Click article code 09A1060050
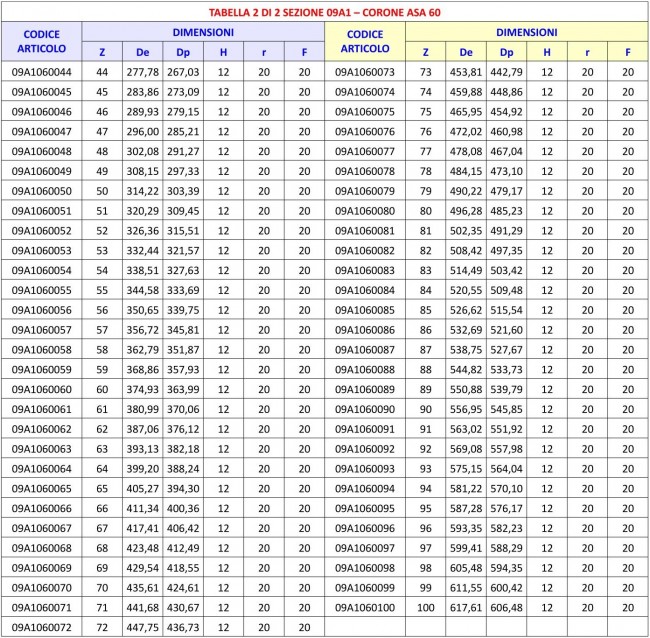The width and height of the screenshot is (650, 638). pyautogui.click(x=41, y=191)
